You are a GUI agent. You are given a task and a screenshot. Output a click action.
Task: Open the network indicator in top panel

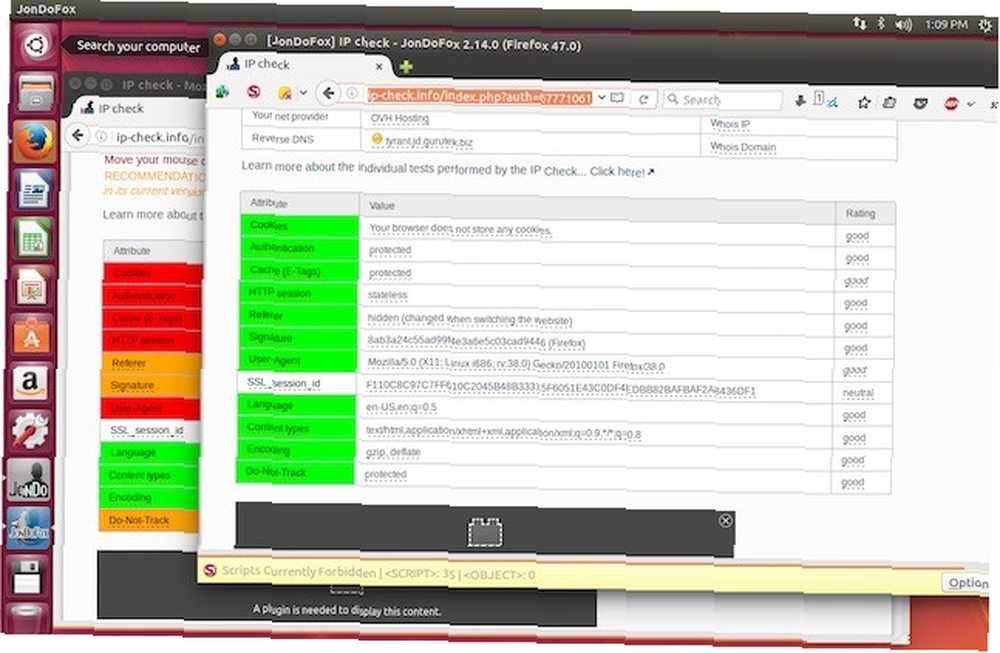[860, 24]
